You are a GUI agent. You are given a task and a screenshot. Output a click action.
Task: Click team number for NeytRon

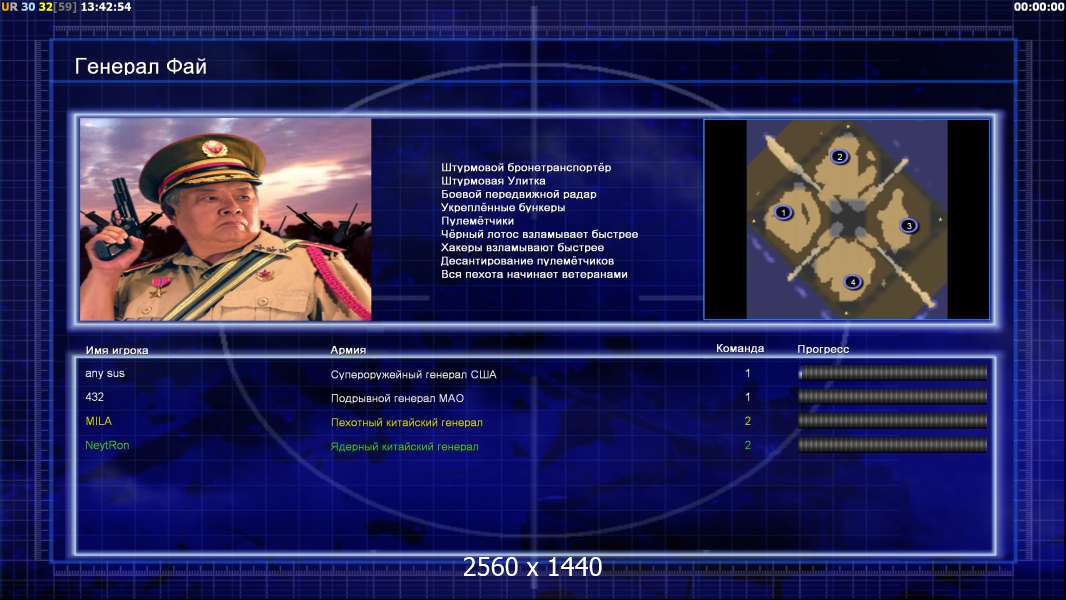747,446
